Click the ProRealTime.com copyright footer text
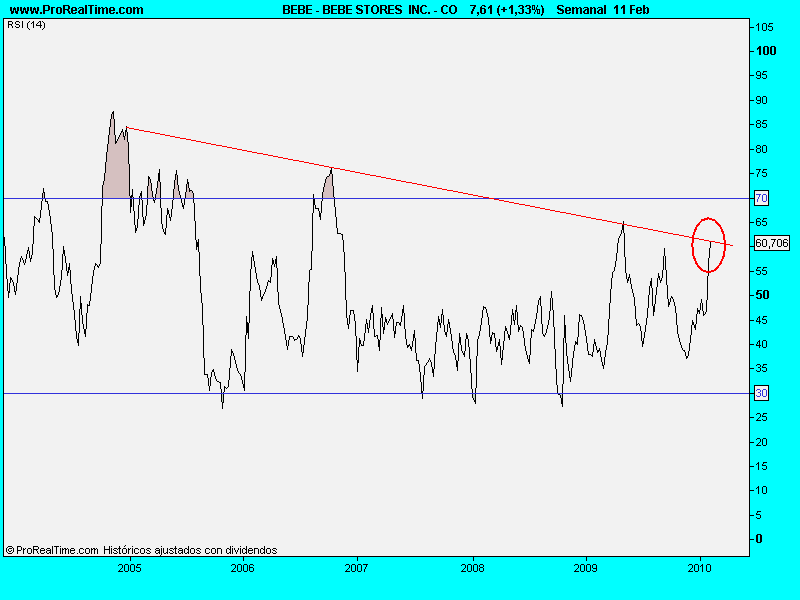The width and height of the screenshot is (800, 600). pyautogui.click(x=52, y=550)
